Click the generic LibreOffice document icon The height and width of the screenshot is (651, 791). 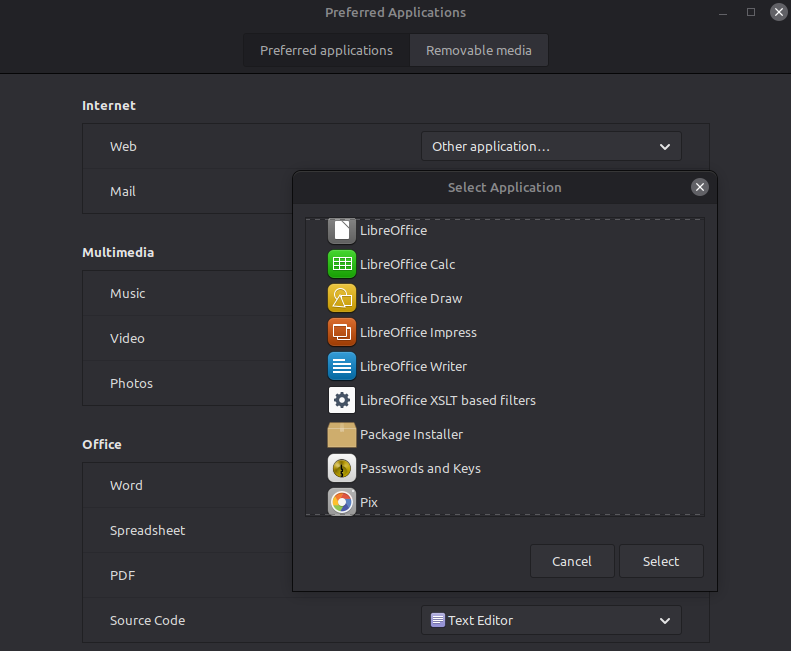(x=342, y=231)
